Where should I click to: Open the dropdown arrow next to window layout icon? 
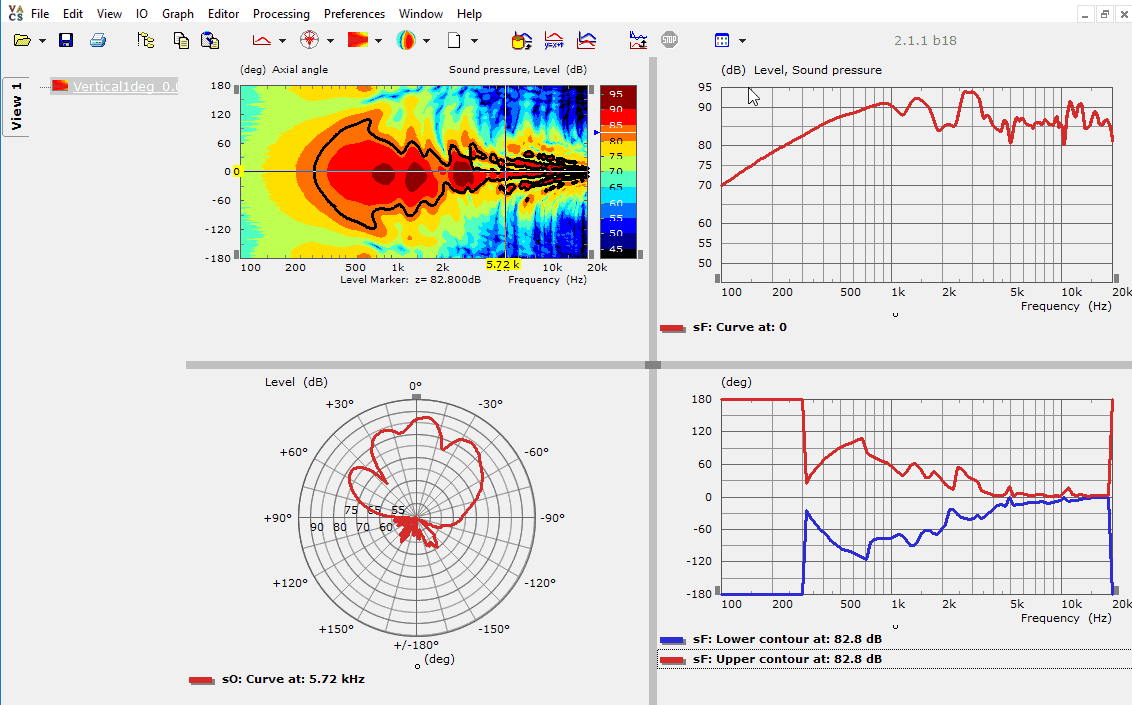[x=742, y=42]
